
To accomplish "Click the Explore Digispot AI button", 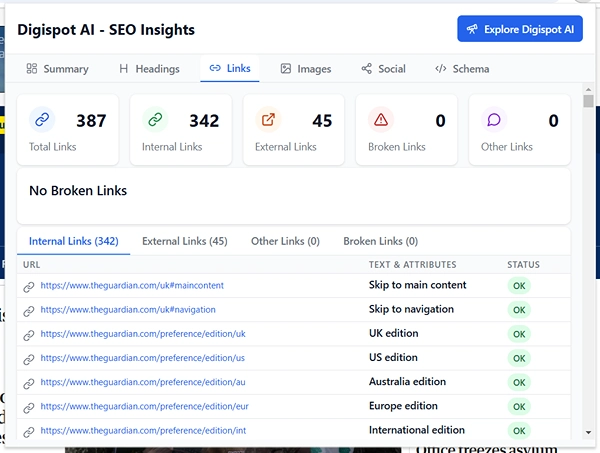I will (520, 29).
